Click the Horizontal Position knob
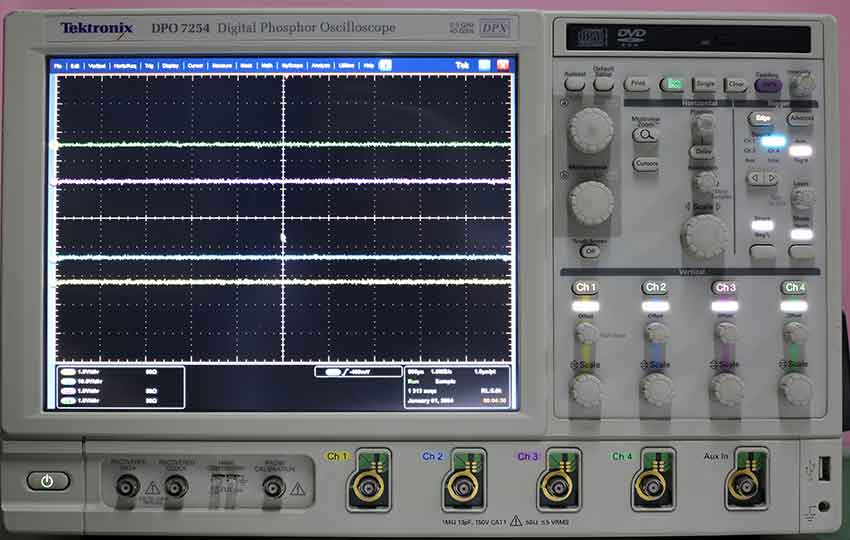The height and width of the screenshot is (540, 850). [x=704, y=125]
